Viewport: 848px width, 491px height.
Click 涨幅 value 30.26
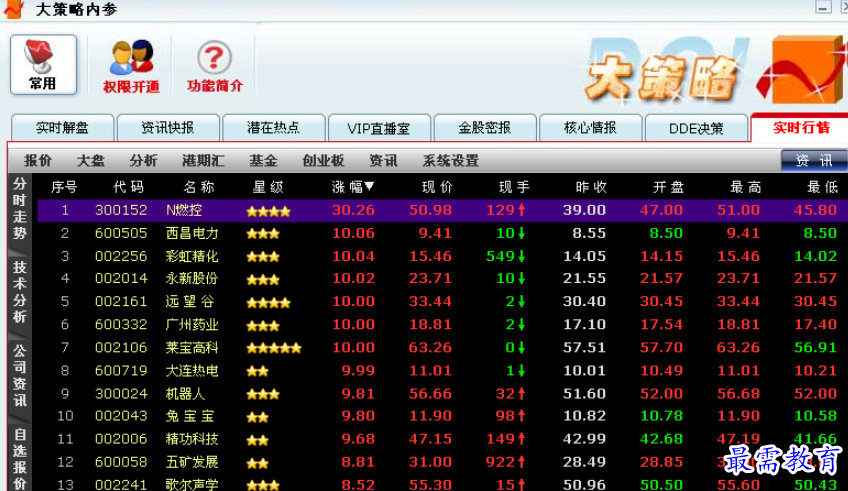pos(353,210)
